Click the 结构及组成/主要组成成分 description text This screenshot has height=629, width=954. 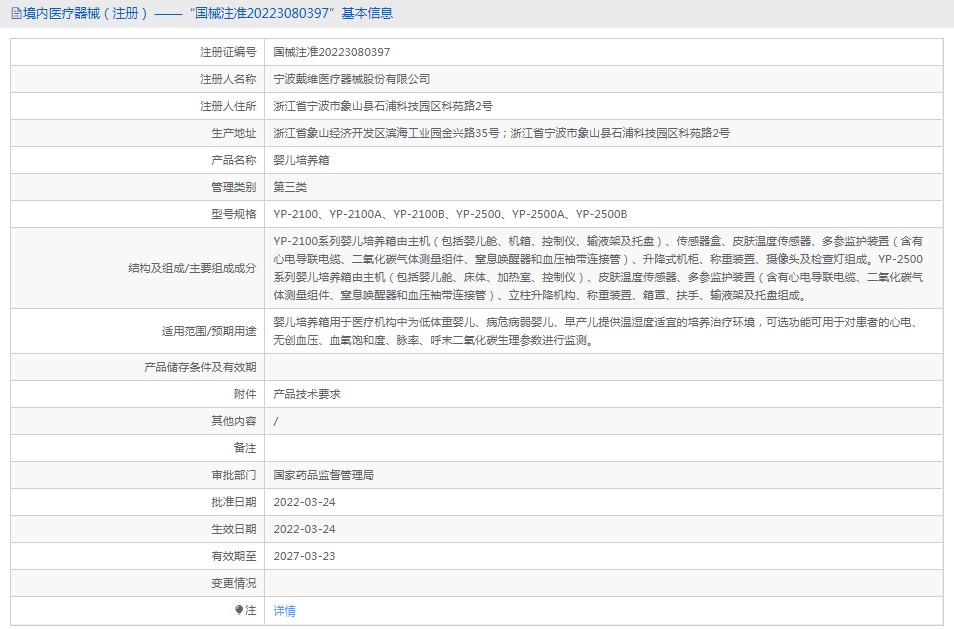coord(598,268)
